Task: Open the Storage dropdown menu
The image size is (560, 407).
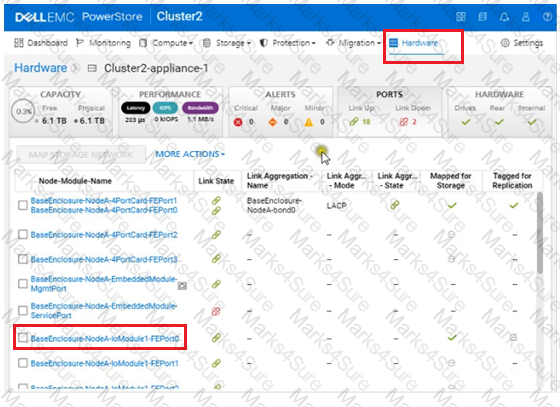Action: (x=227, y=43)
